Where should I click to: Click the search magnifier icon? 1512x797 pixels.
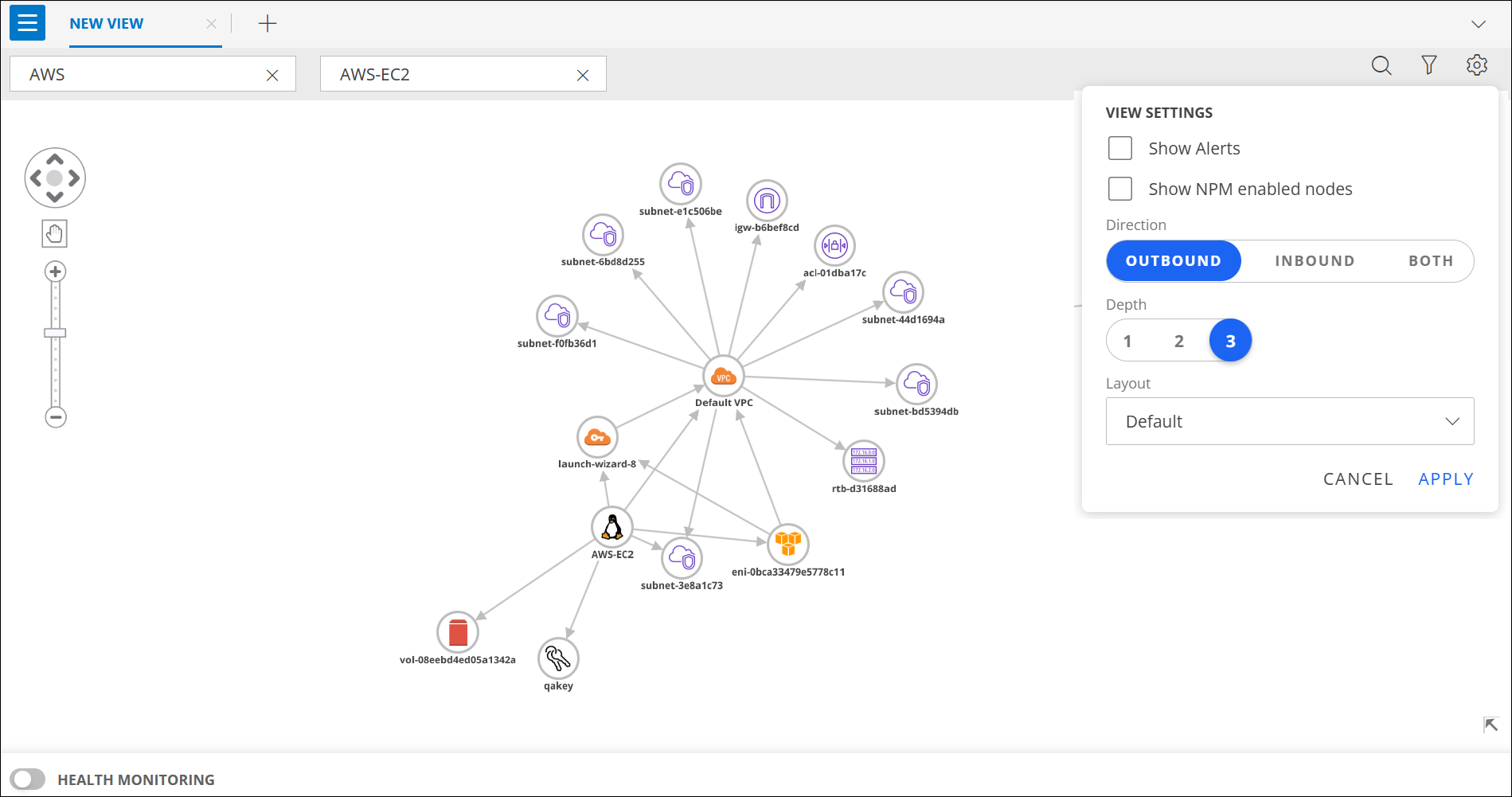[1381, 65]
